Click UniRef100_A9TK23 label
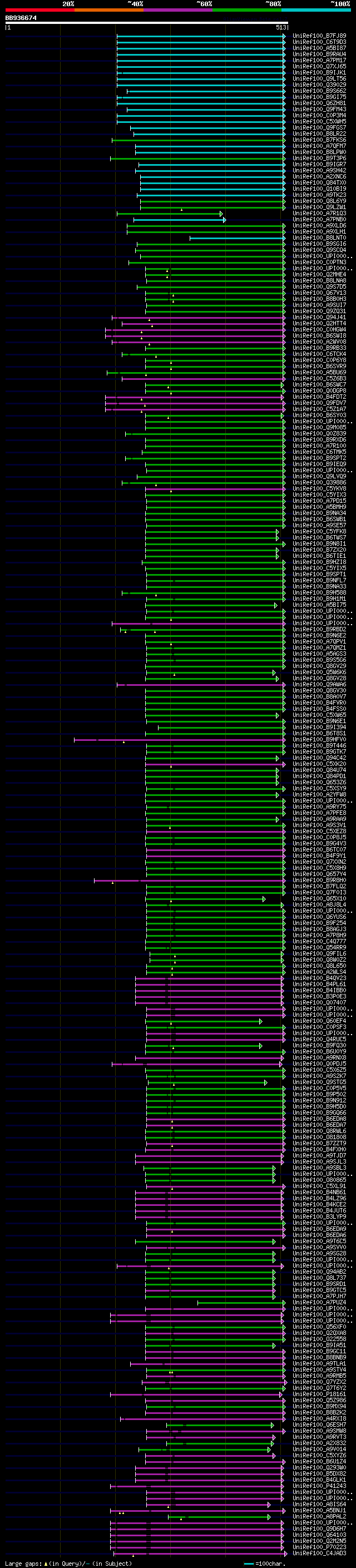 (x=319, y=195)
